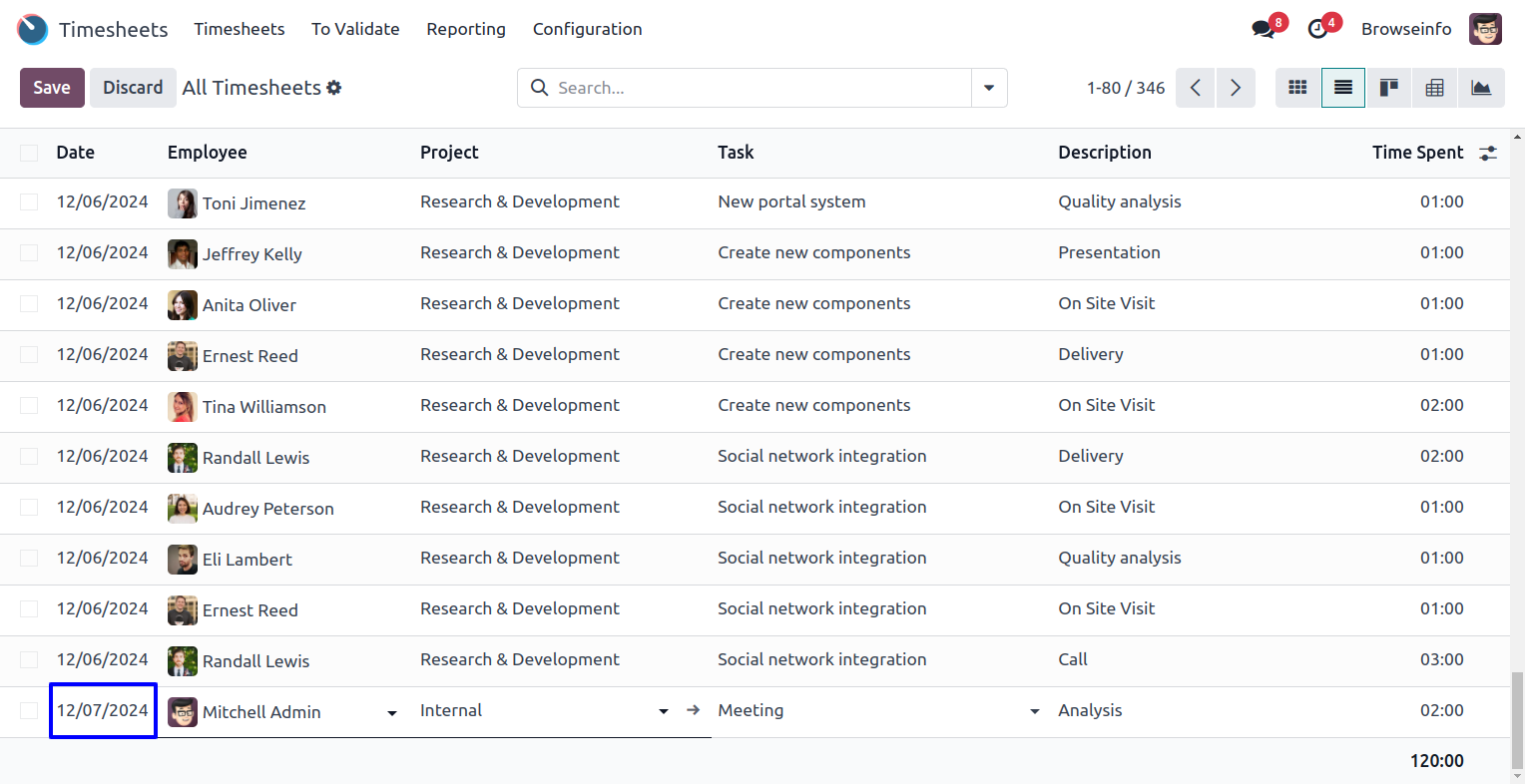Select the Mitchell Admin row checkbox
Screen dimensions: 1525x784
click(29, 710)
